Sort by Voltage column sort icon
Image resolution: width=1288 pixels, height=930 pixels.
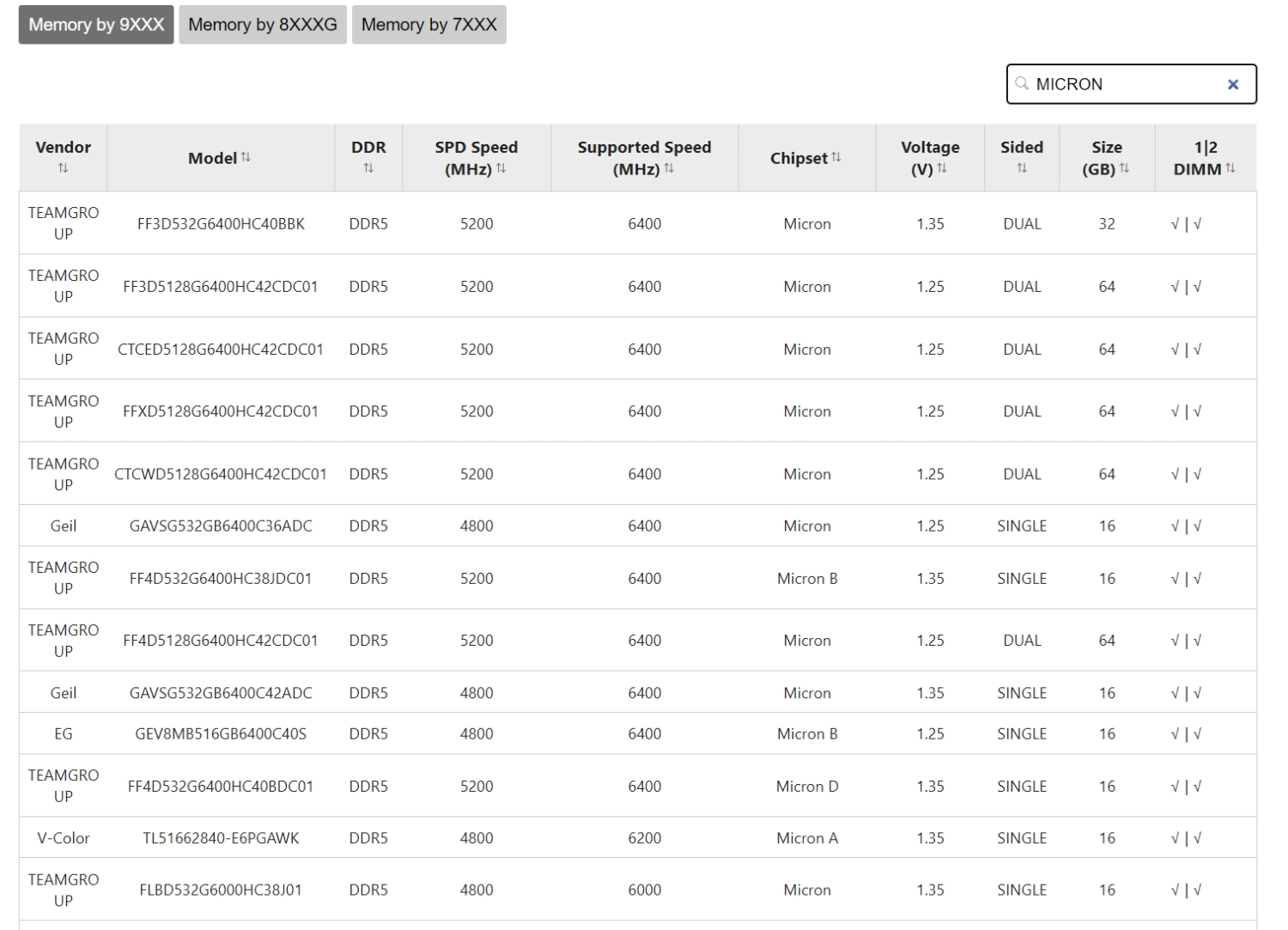point(942,168)
